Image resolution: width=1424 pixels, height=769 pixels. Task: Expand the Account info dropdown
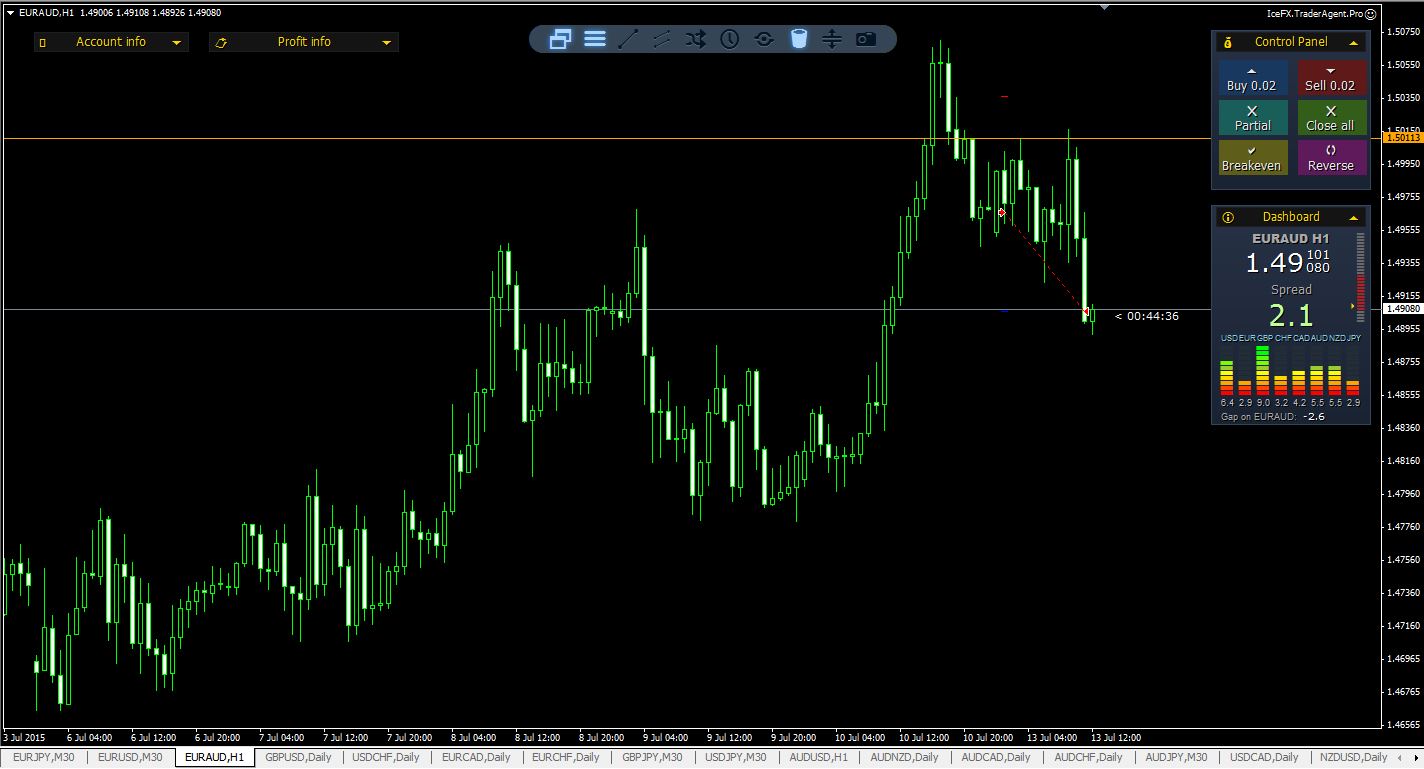point(176,42)
